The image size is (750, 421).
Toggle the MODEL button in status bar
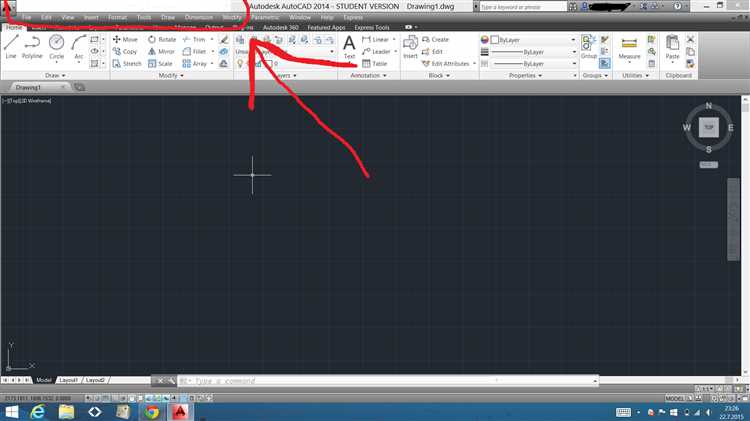tap(675, 398)
